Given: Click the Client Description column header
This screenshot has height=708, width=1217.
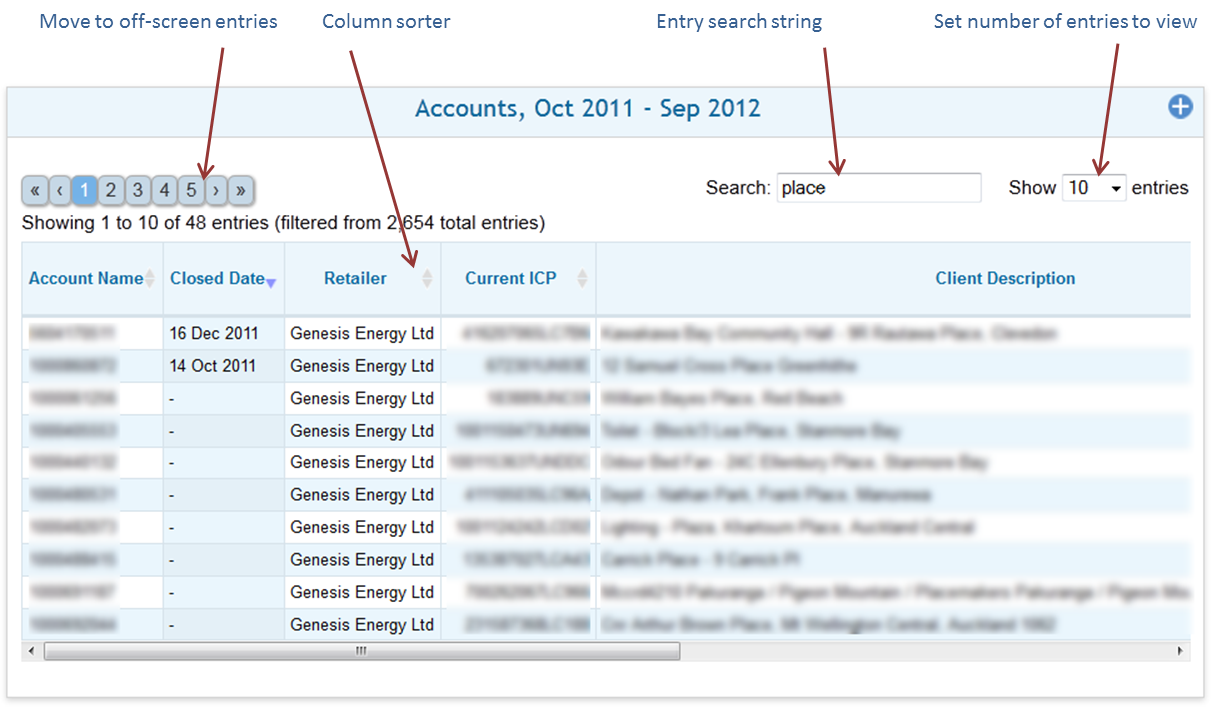Looking at the screenshot, I should coord(1005,279).
